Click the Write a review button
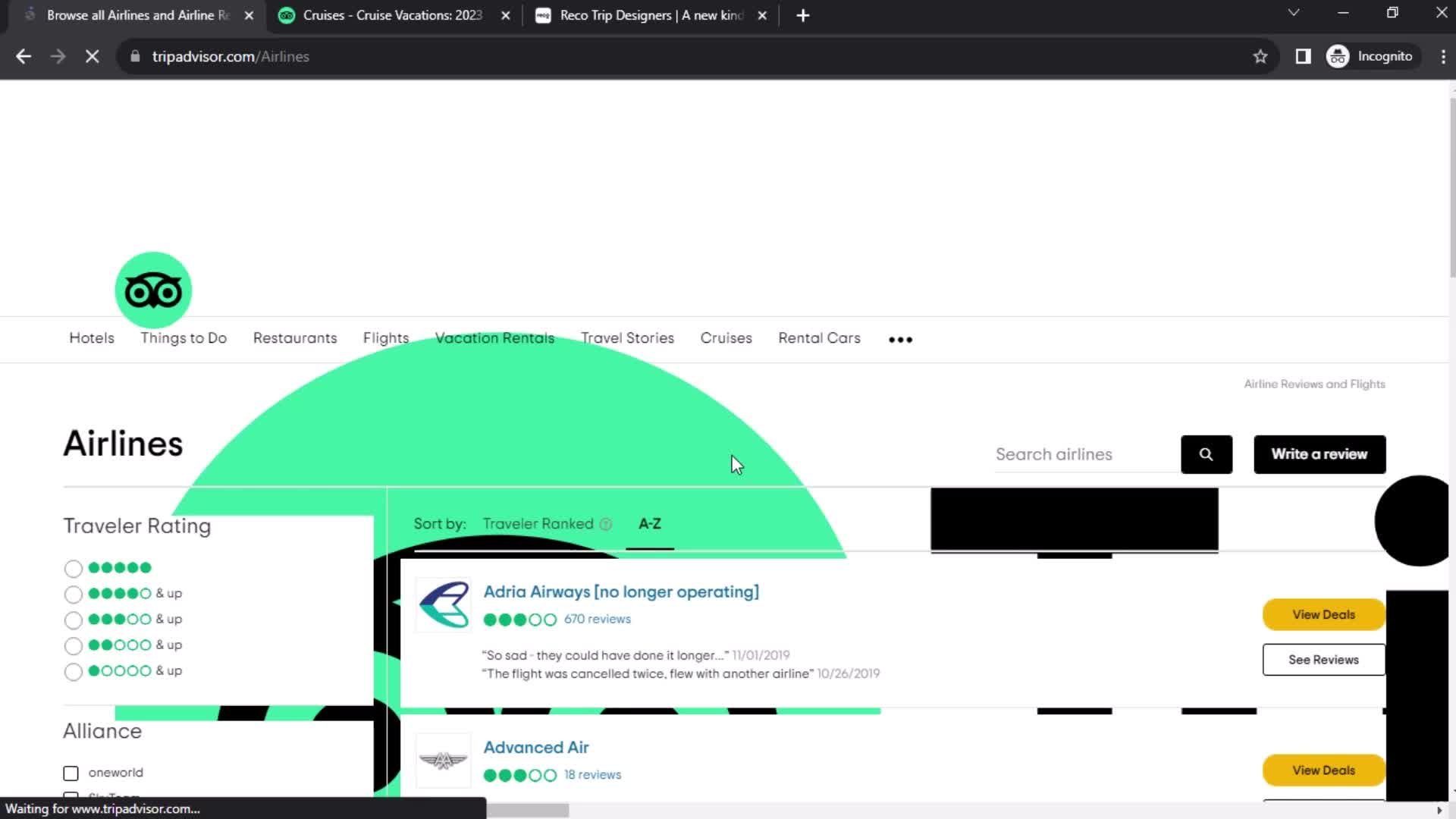 point(1320,453)
